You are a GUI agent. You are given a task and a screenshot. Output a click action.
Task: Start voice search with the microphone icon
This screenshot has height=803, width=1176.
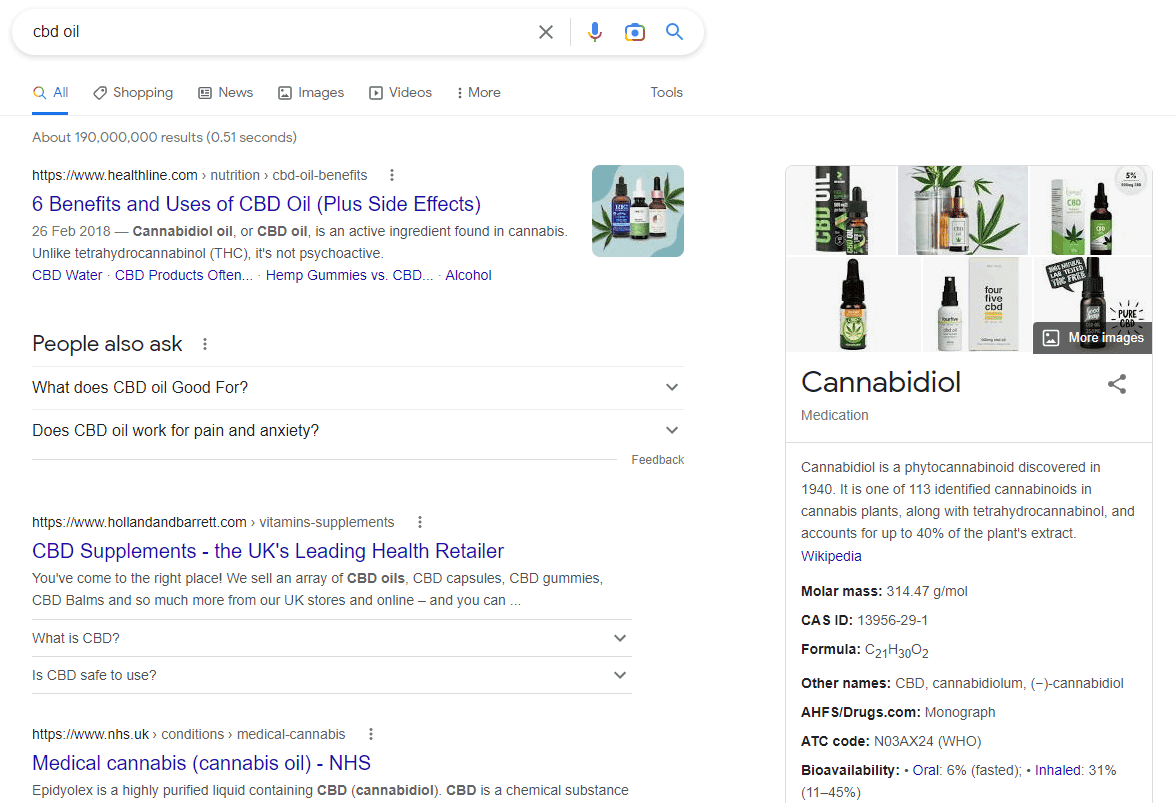595,32
